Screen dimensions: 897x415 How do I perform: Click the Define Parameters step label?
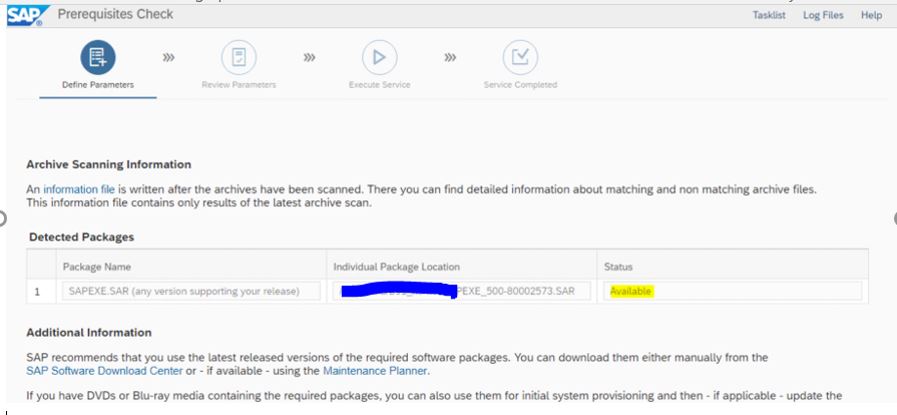pyautogui.click(x=98, y=85)
